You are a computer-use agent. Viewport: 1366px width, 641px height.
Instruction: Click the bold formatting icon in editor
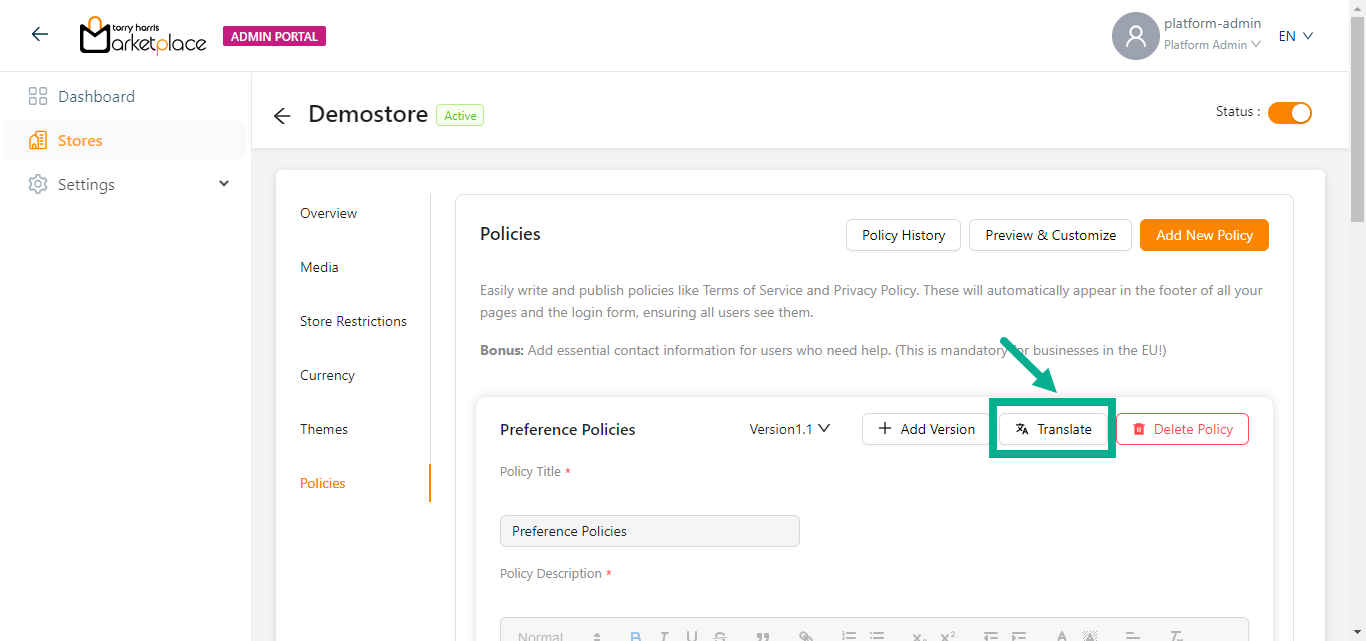[635, 636]
